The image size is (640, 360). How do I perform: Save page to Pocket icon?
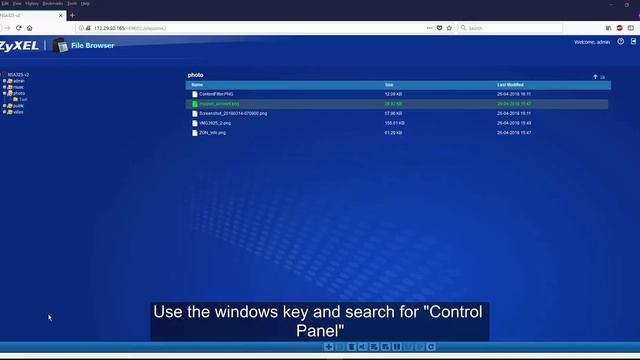click(439, 28)
